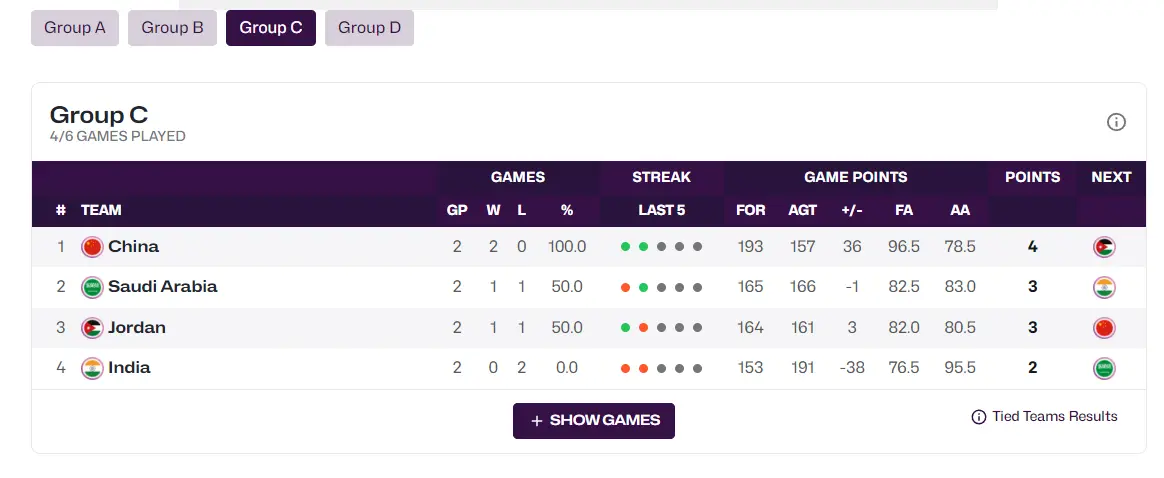This screenshot has height=478, width=1164.
Task: Switch to the Group A tab
Action: (x=75, y=28)
